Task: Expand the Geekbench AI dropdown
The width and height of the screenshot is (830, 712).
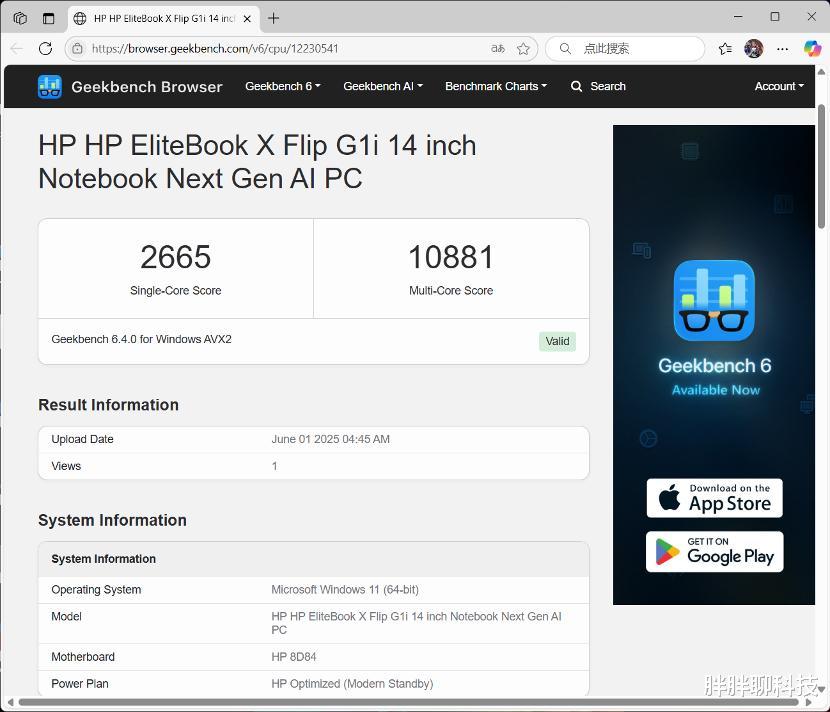Action: point(383,86)
